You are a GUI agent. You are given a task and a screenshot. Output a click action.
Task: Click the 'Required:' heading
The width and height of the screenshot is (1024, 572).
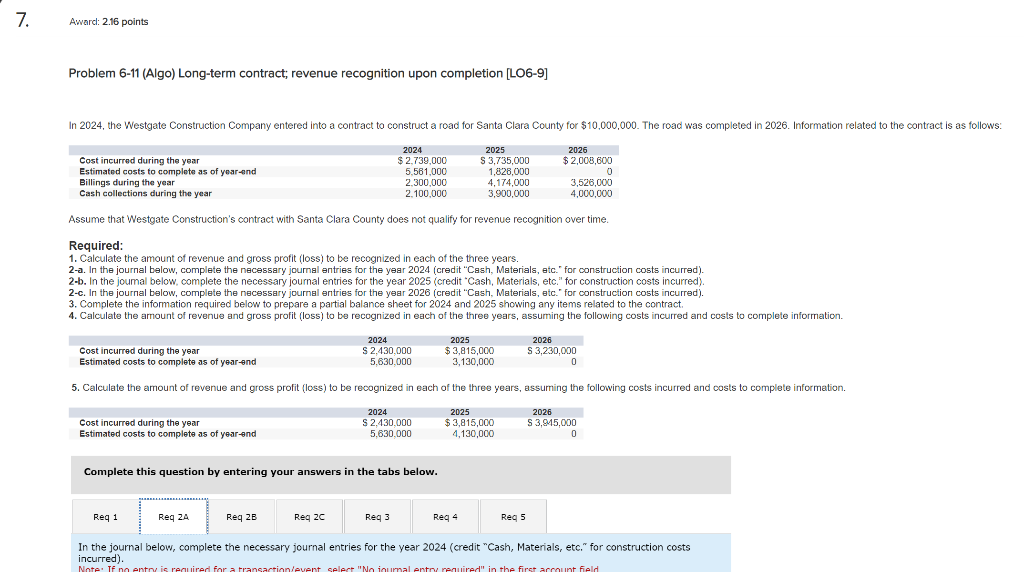click(96, 246)
